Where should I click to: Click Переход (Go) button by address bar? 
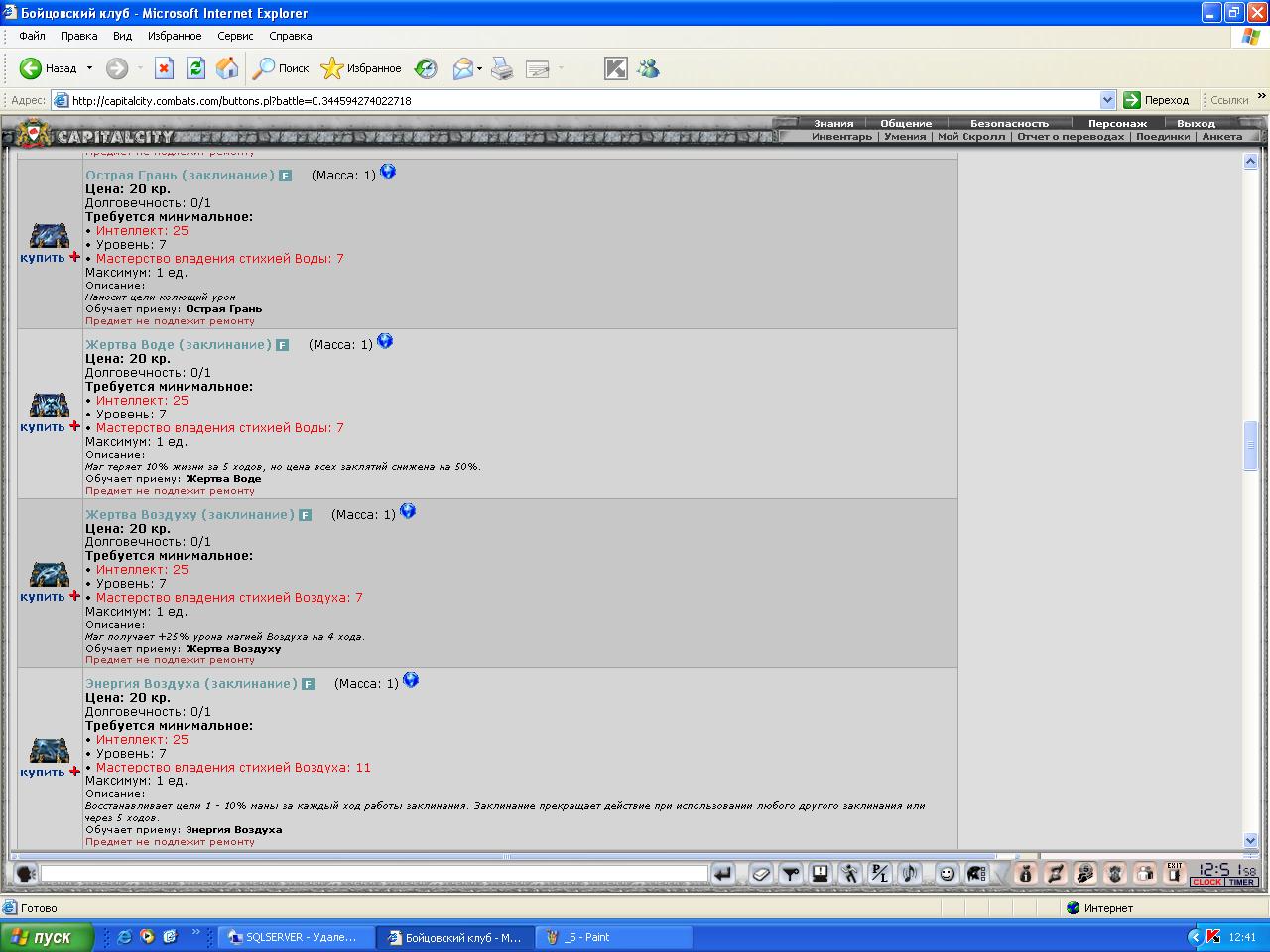(x=1156, y=100)
